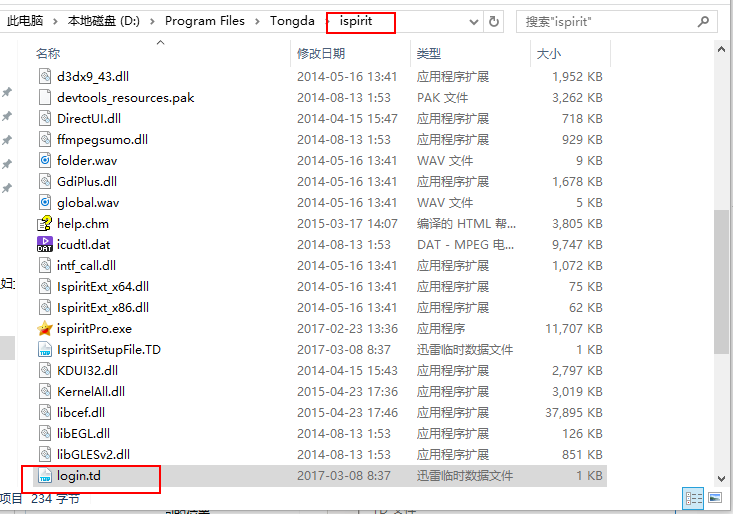
Task: Go to Tongda in the breadcrumb
Action: pos(292,21)
